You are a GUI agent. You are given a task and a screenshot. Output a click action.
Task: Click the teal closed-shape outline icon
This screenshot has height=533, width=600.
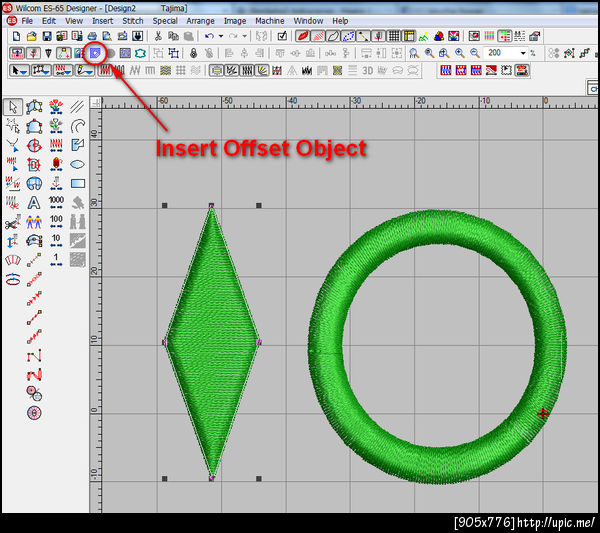(140, 53)
